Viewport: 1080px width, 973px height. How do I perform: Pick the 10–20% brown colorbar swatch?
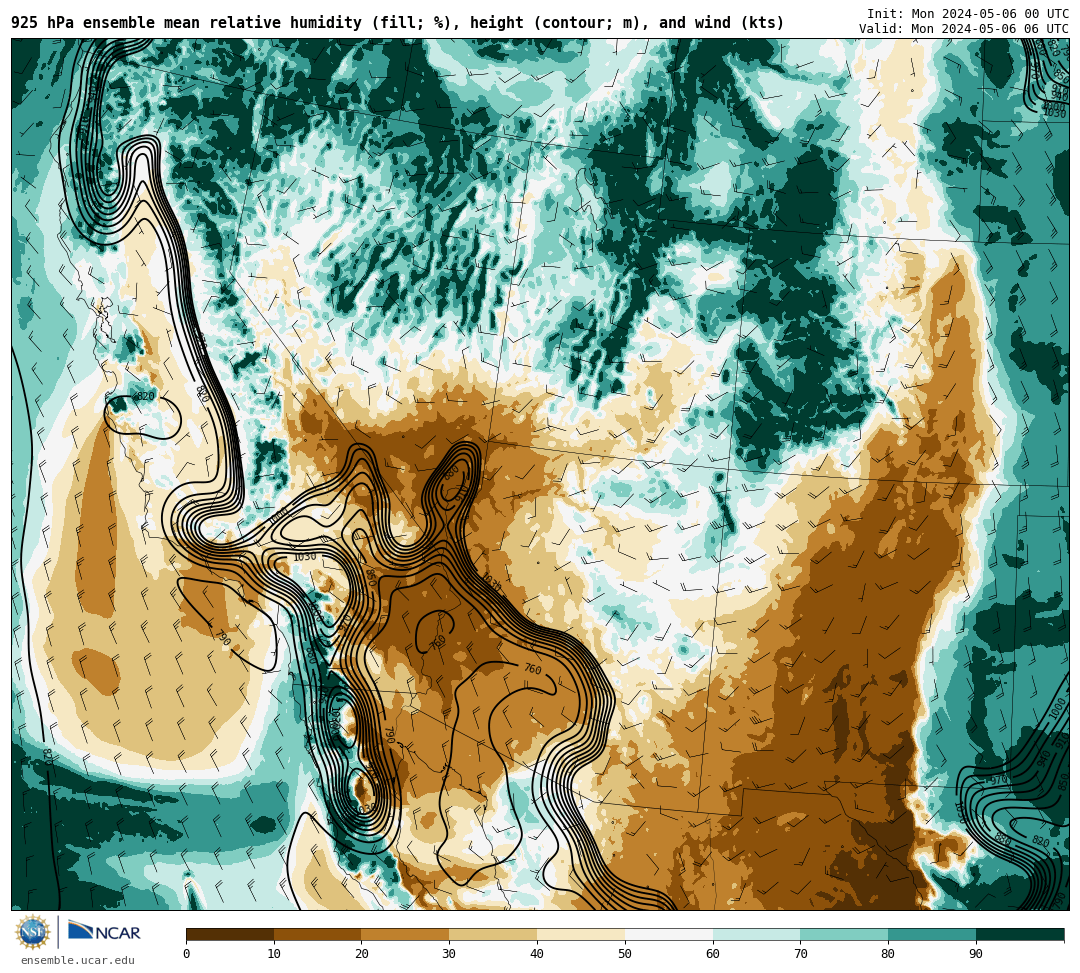coord(318,934)
